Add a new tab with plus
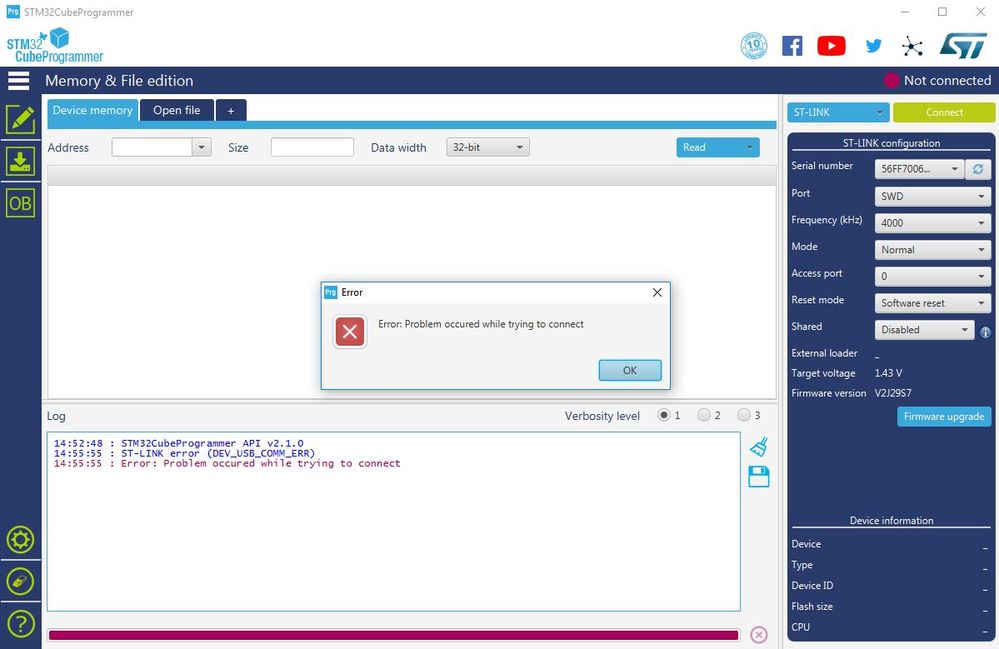The width and height of the screenshot is (999, 649). (x=231, y=111)
